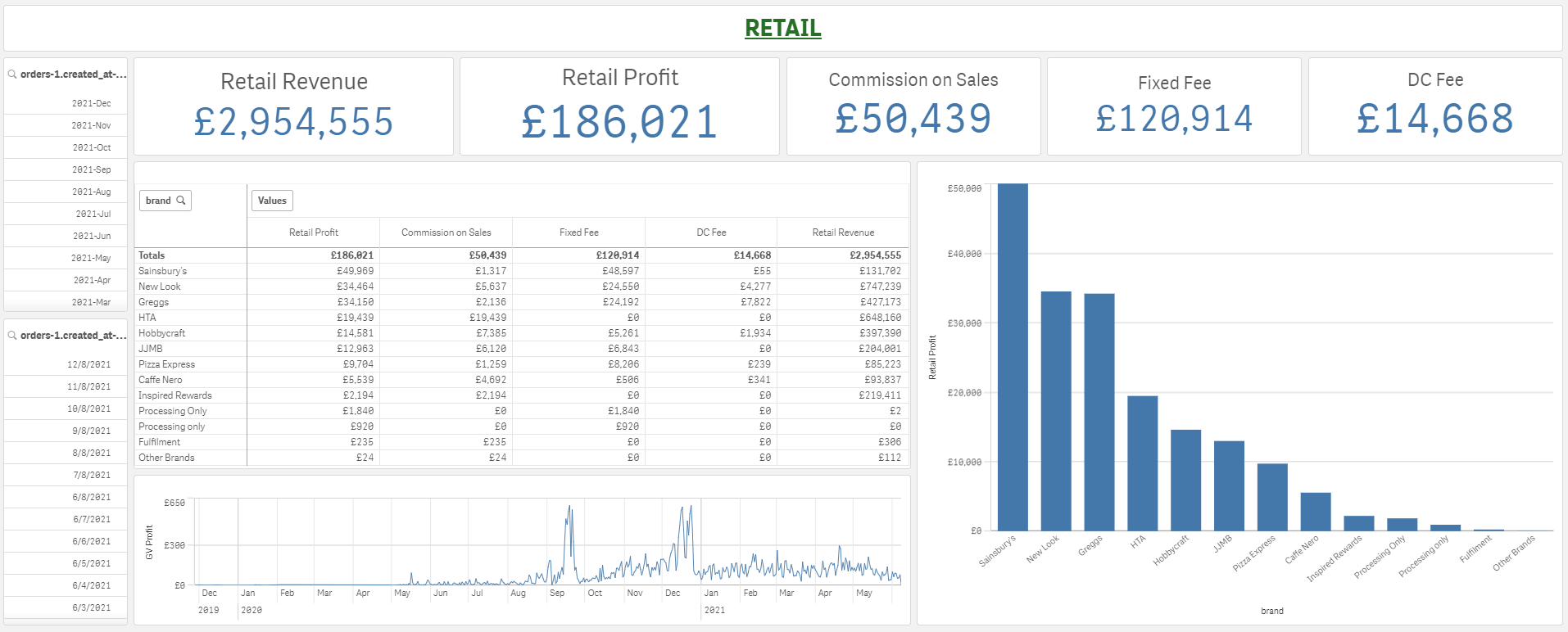Click the search icon in the daily date filter pane
1568x632 pixels.
pos(12,336)
